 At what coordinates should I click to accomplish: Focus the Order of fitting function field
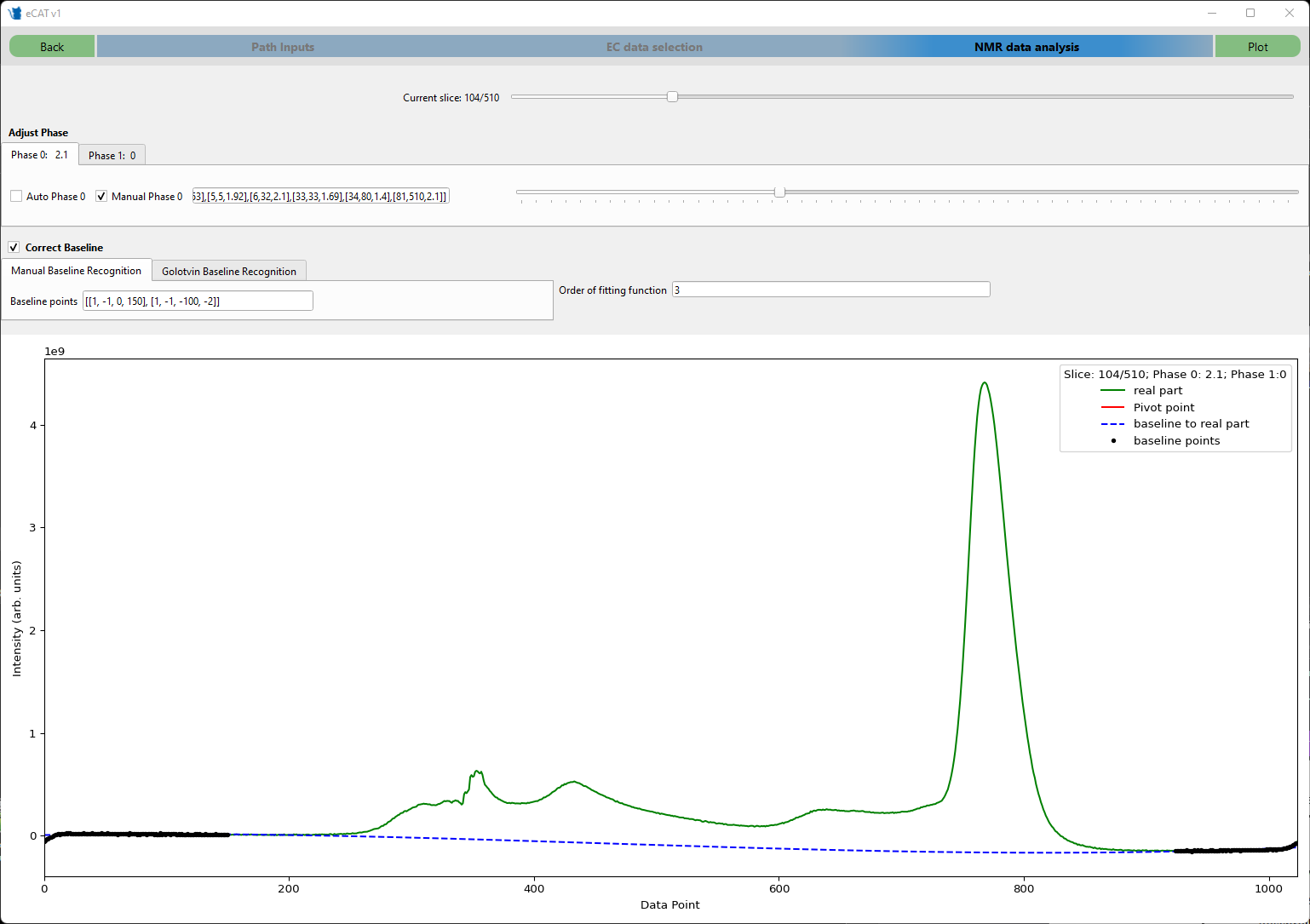click(830, 290)
